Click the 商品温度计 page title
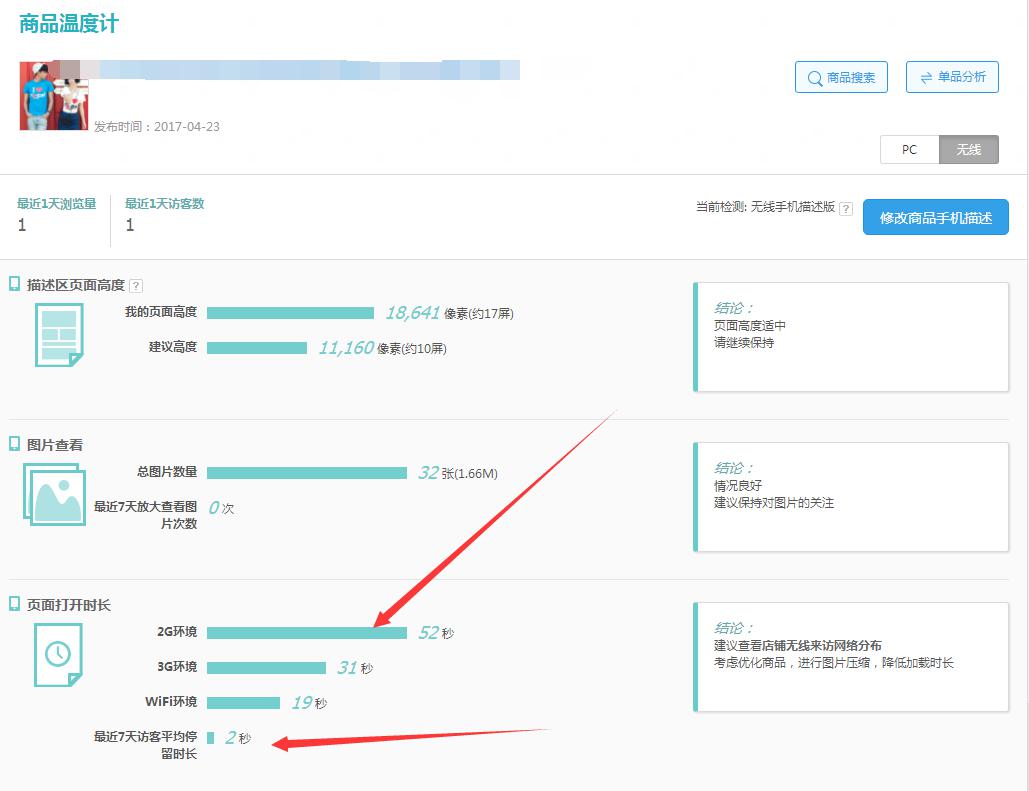This screenshot has height=791, width=1029. (69, 24)
